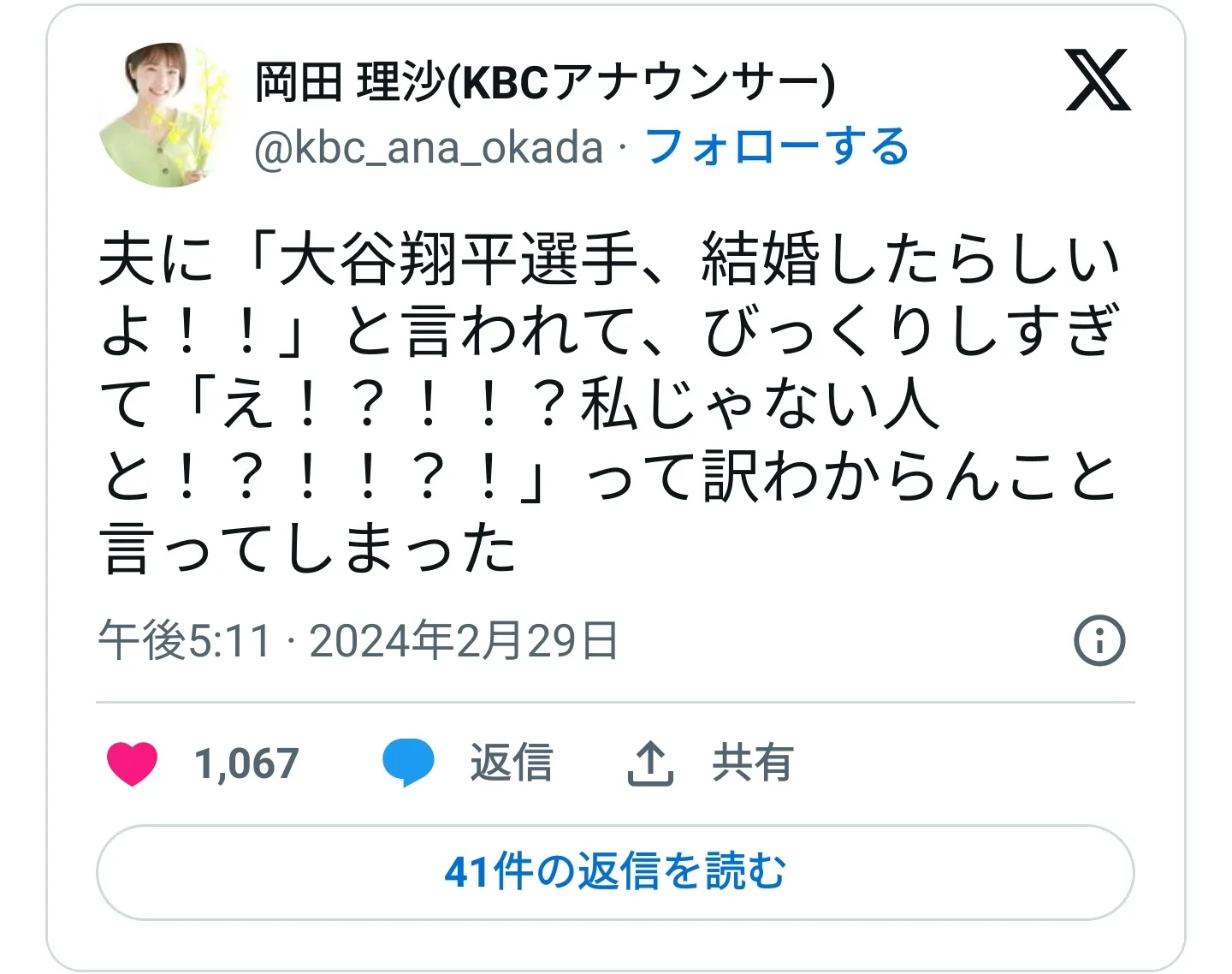Click the text びっくりしすぎ in the tweet
This screenshot has width=1232, height=974.
coord(910,331)
